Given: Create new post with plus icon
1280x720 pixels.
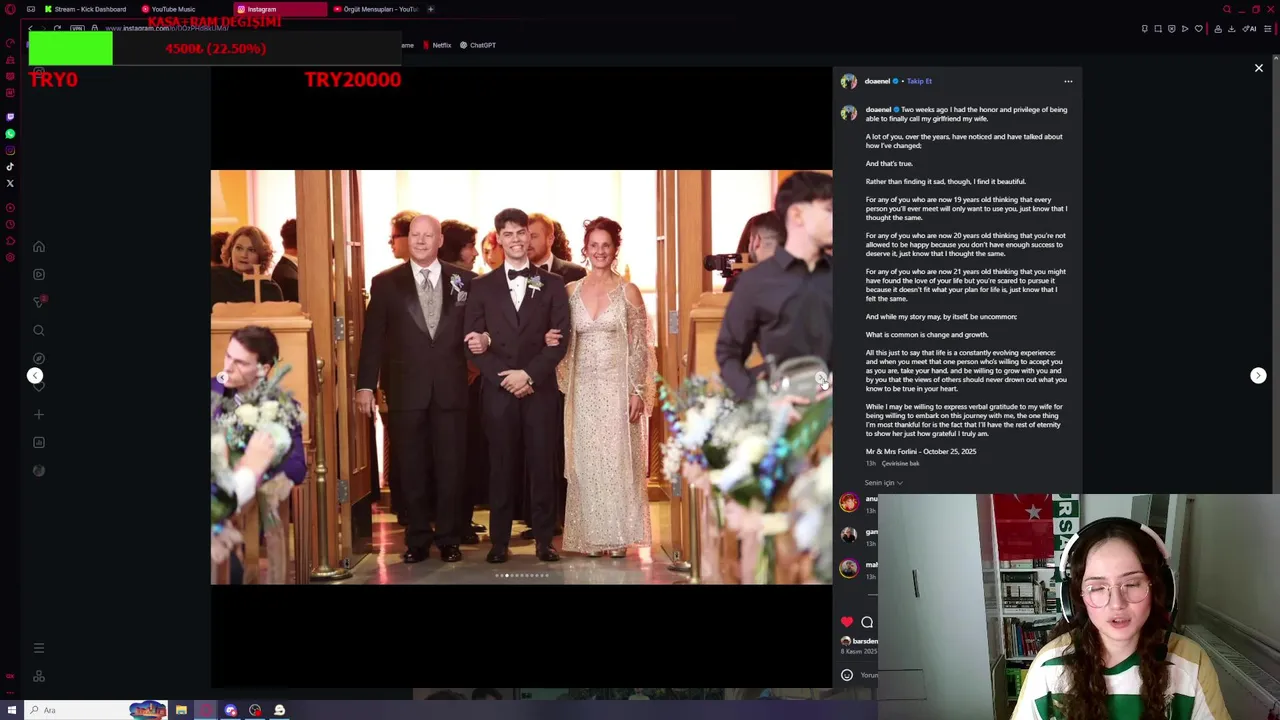Looking at the screenshot, I should [39, 414].
